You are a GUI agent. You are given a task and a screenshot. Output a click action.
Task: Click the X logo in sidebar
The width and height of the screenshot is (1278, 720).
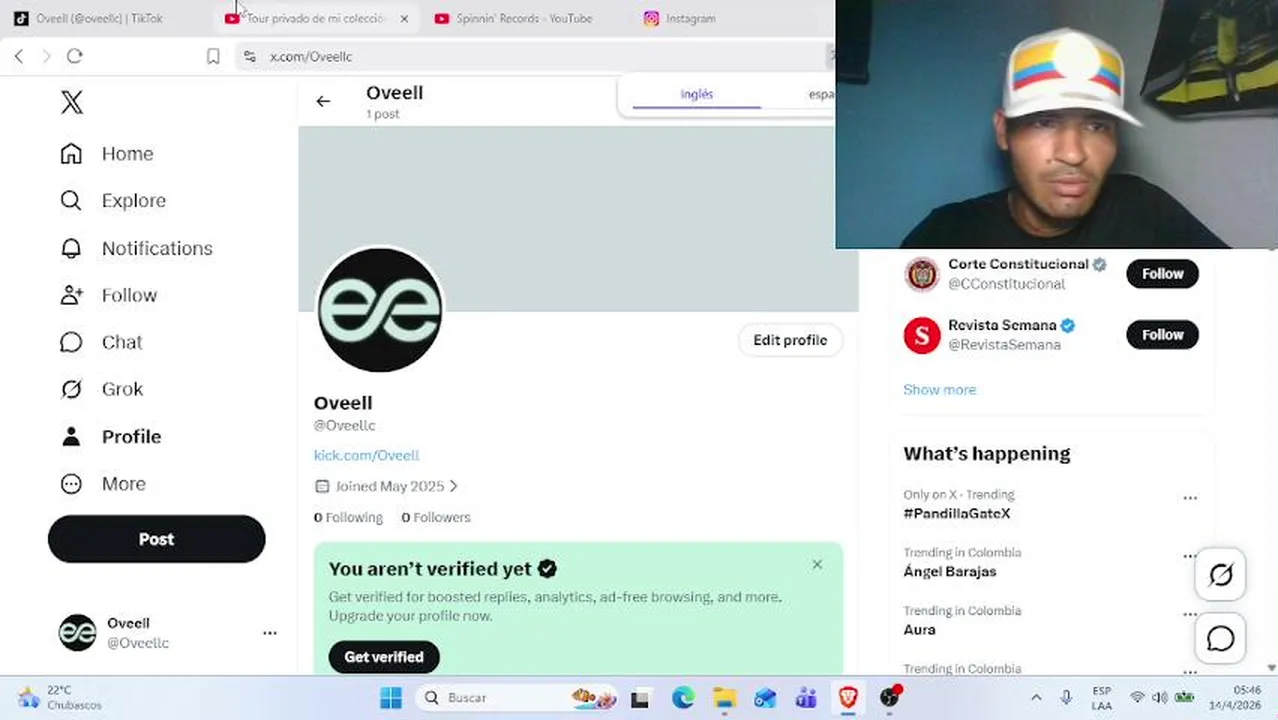(72, 102)
